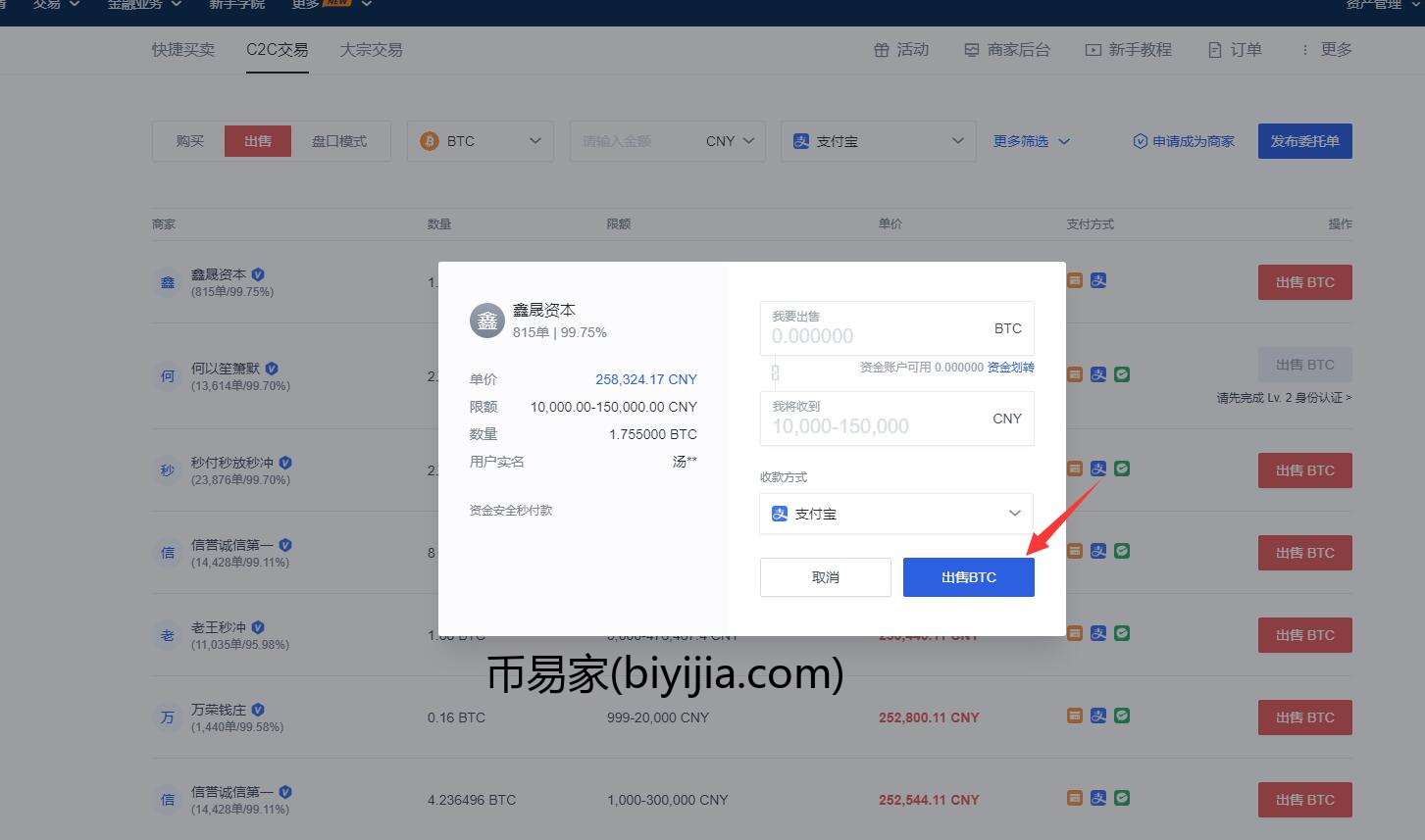Click the WeChat pay icon in 秒付秒放秒冲's row
1425x840 pixels.
coord(1122,469)
